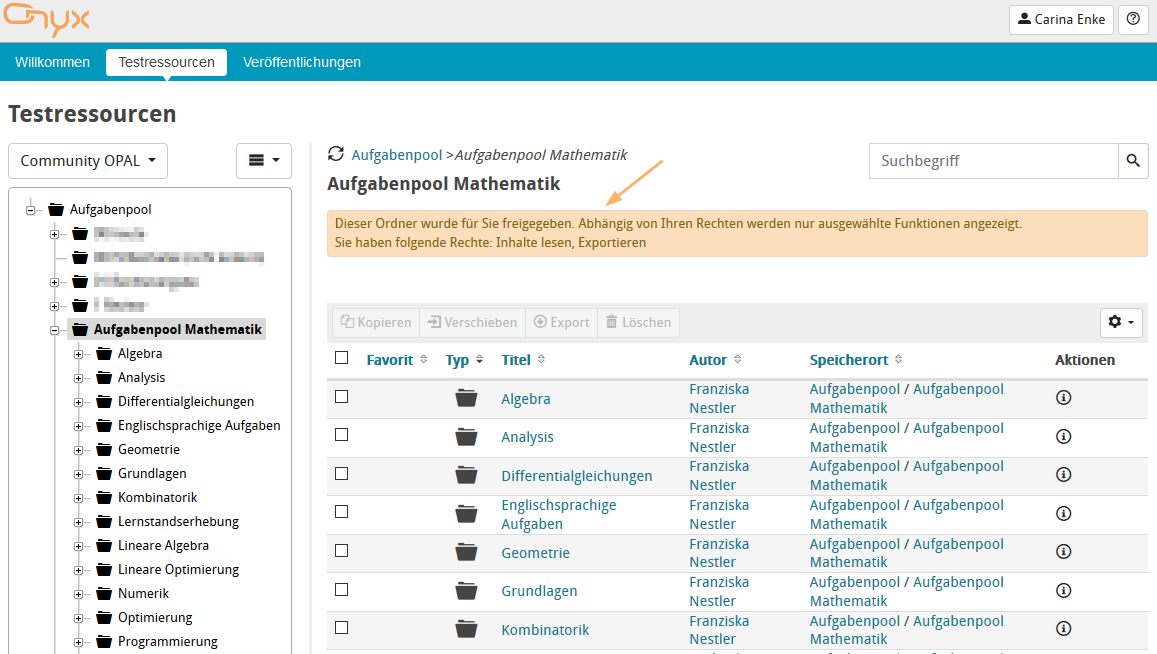Viewport: 1157px width, 654px height.
Task: Check the box for Differentialgleichungen row
Action: coord(342,473)
